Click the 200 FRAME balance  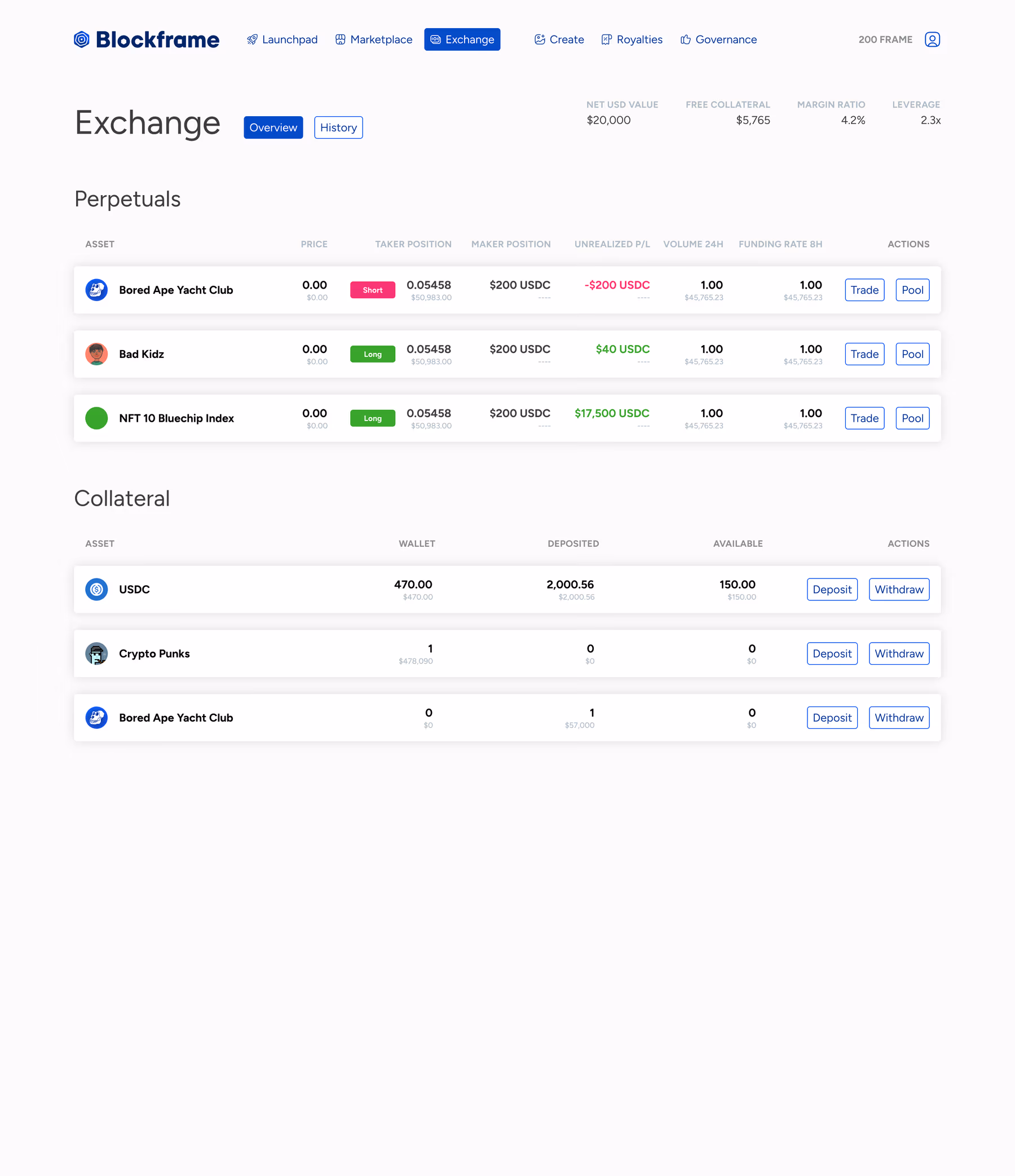885,39
